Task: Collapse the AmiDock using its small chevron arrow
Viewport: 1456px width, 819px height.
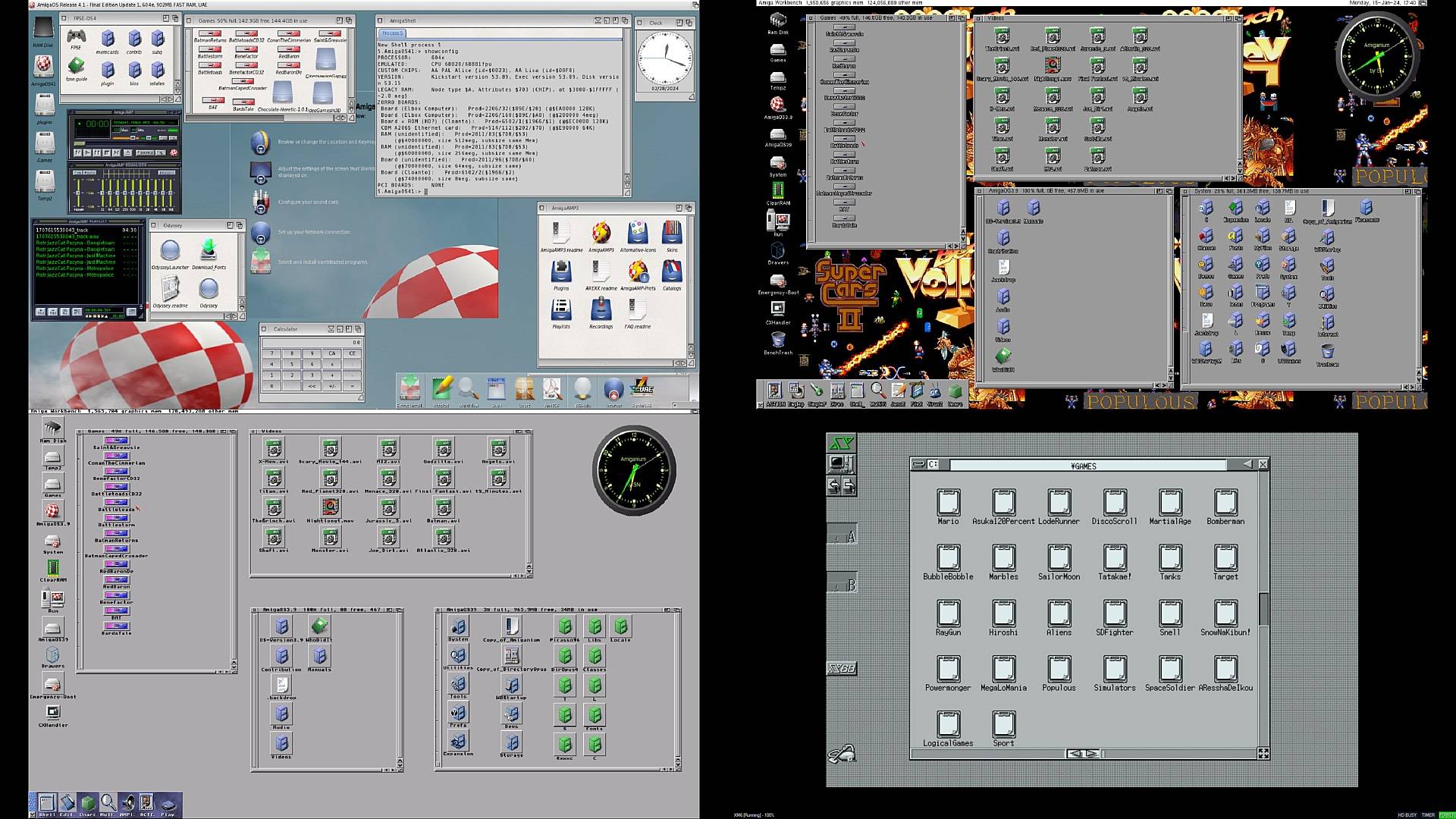Action: coord(761,404)
